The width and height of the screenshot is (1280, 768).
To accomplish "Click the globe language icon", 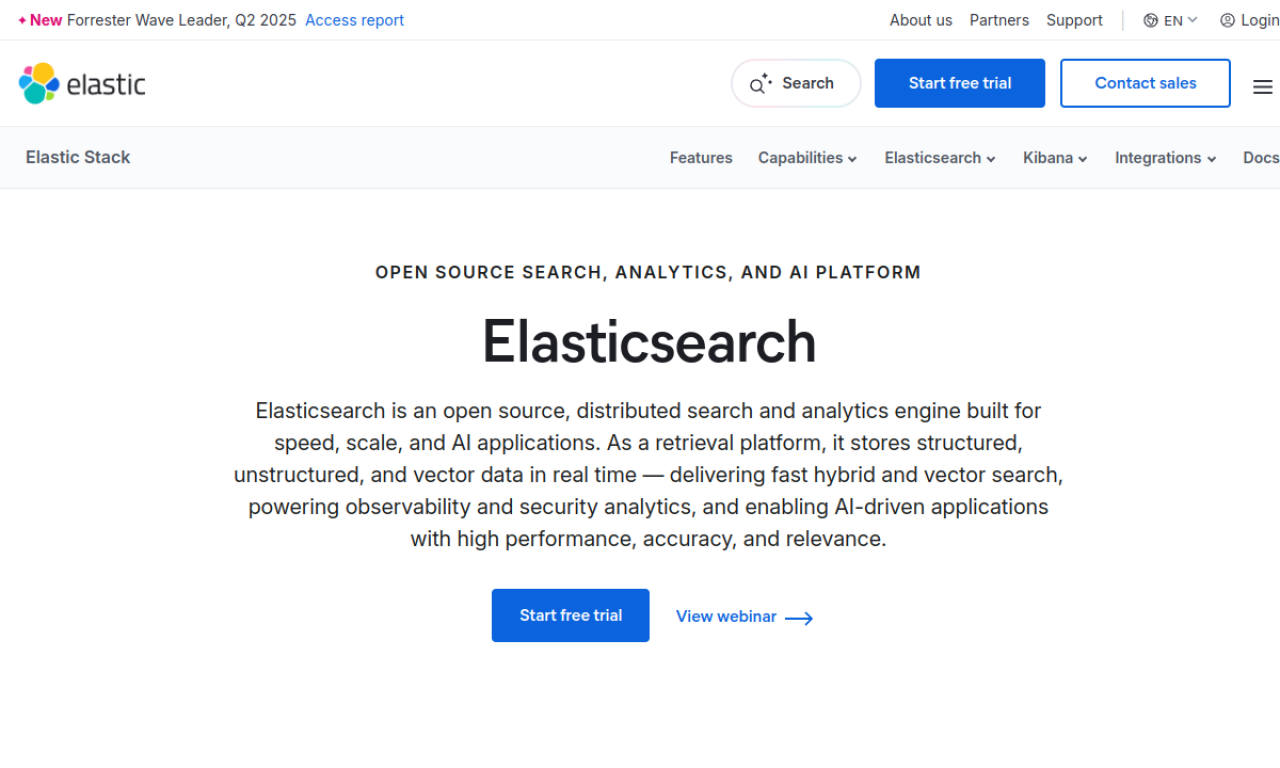I will [x=1149, y=19].
